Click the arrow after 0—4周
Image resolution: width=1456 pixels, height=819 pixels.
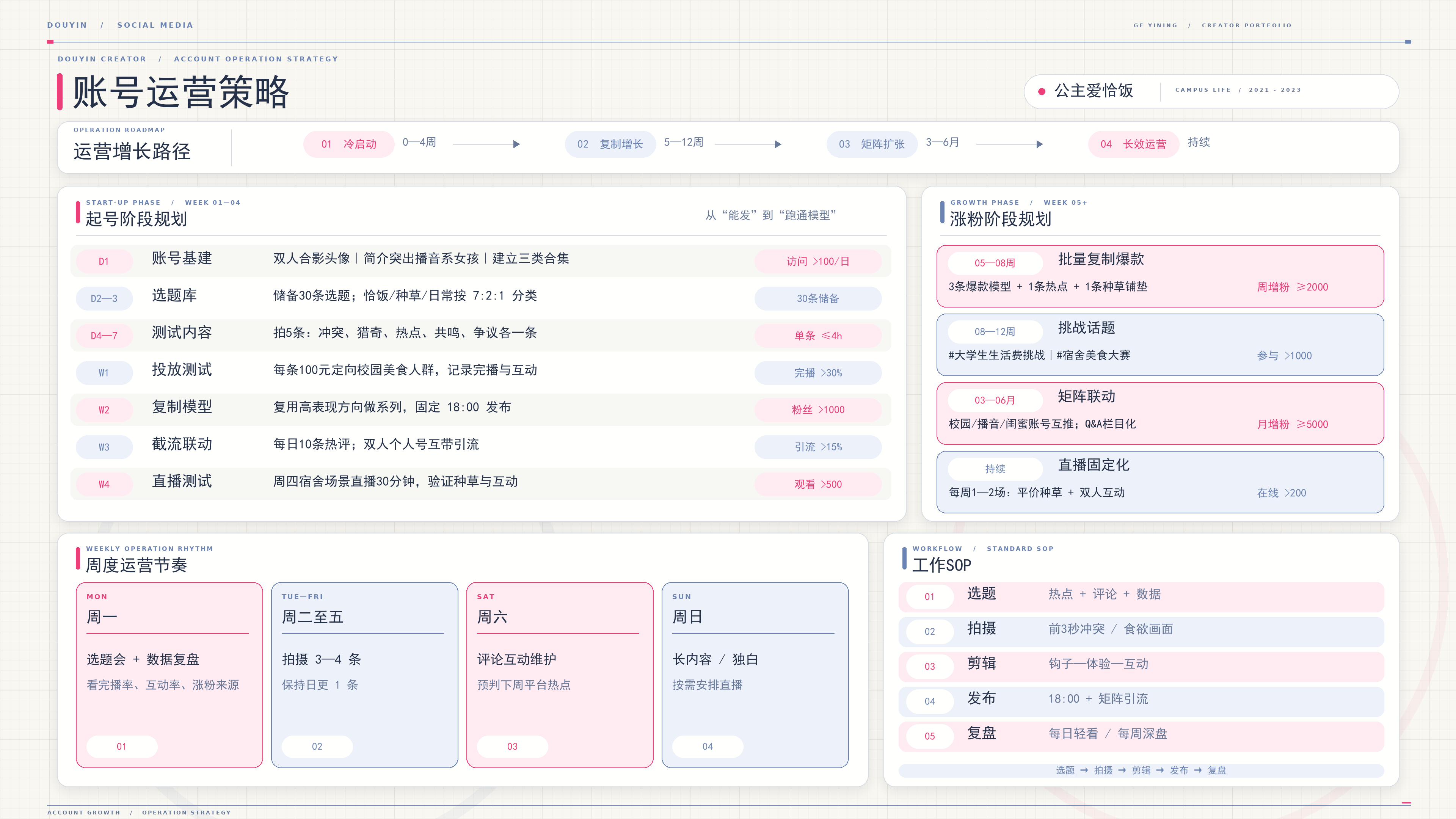point(486,144)
